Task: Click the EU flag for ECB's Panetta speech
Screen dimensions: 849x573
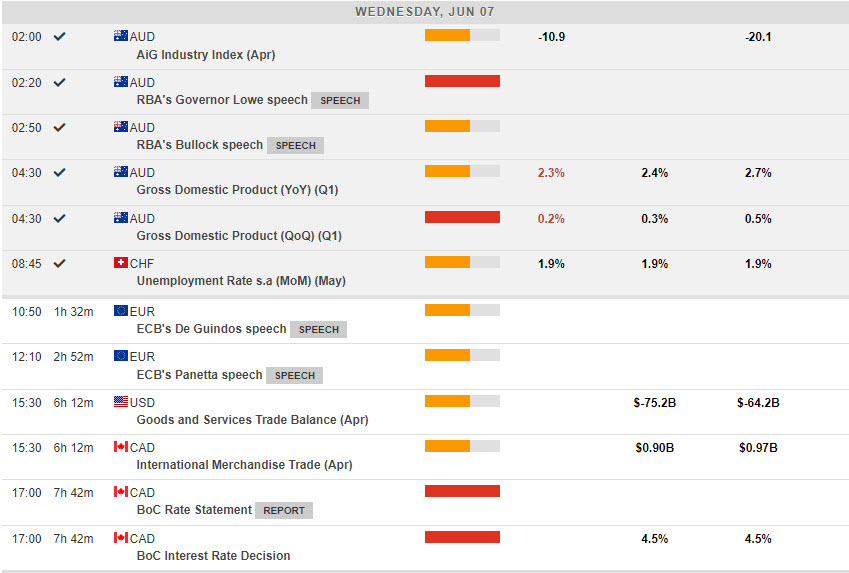Action: click(121, 356)
